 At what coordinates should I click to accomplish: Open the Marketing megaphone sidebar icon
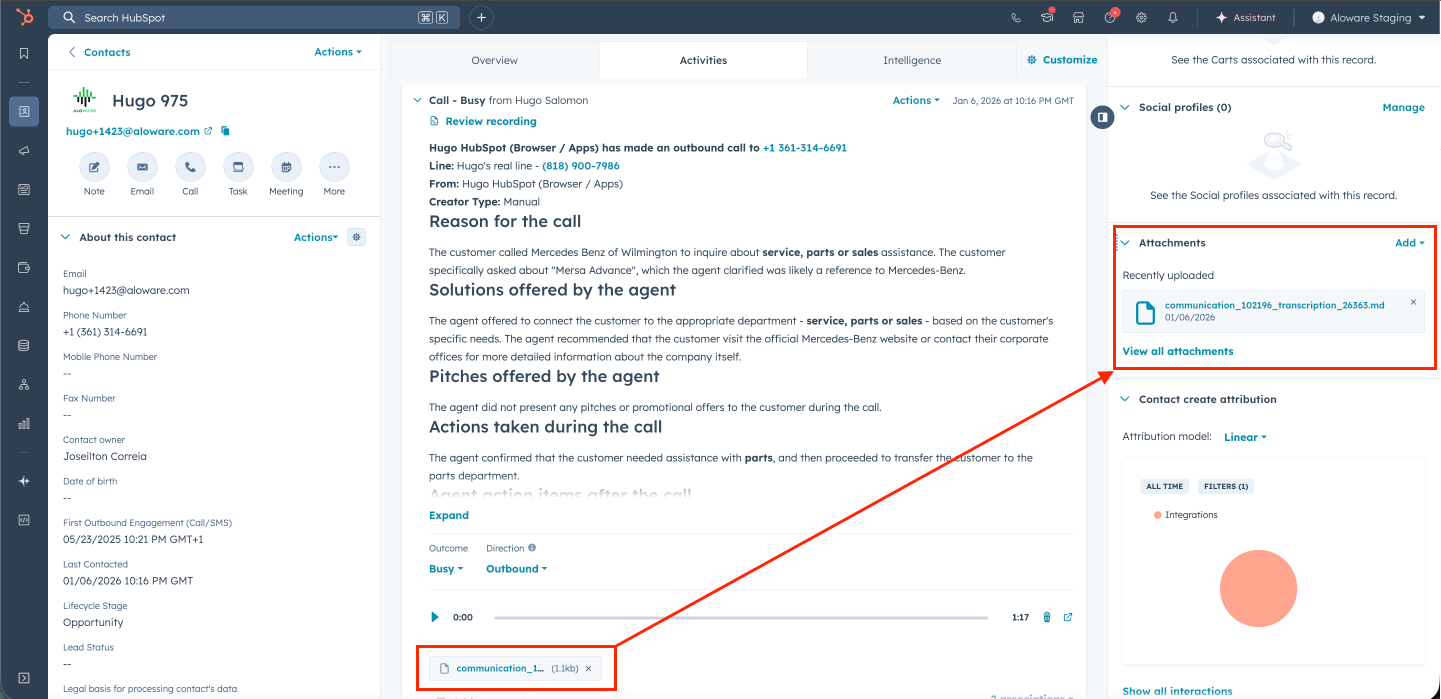click(x=24, y=151)
